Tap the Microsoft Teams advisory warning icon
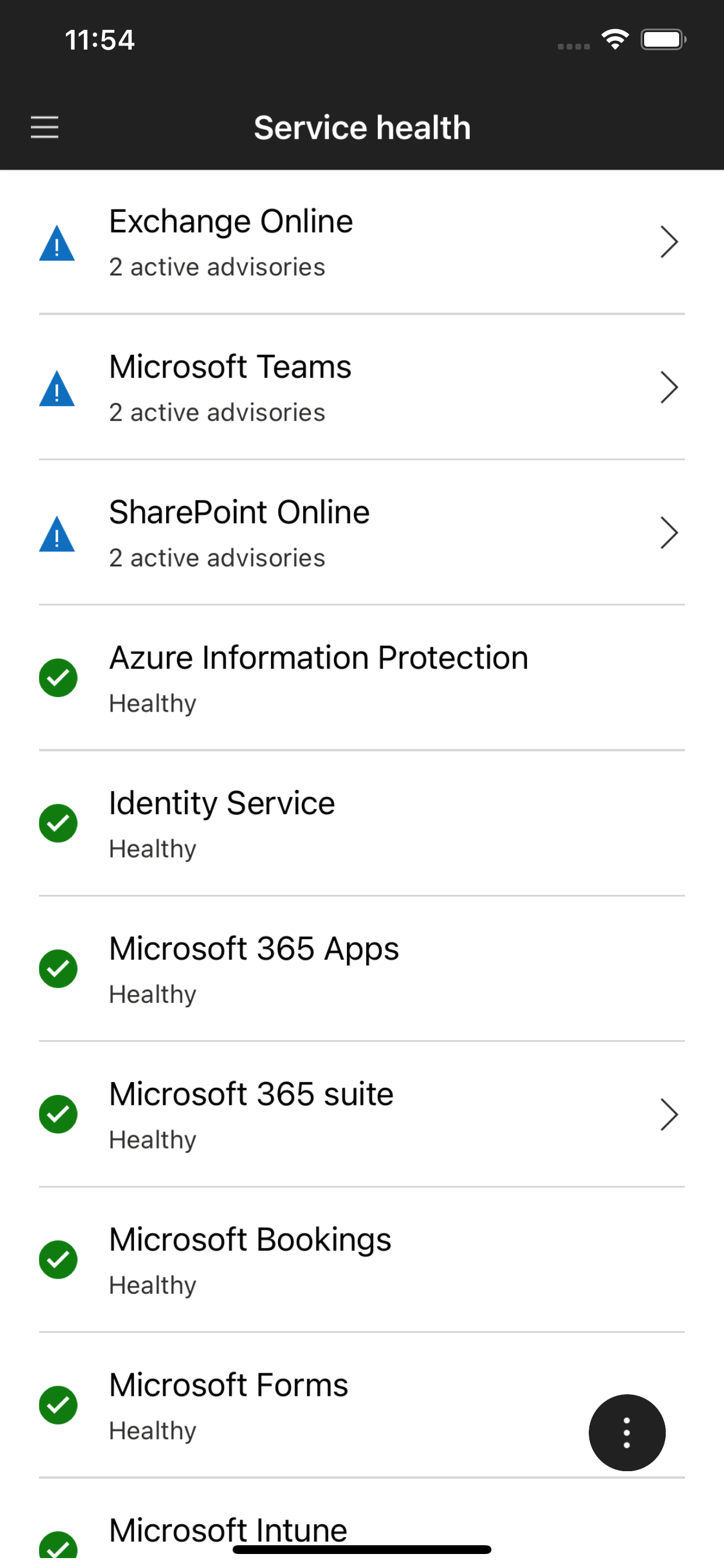 57,388
